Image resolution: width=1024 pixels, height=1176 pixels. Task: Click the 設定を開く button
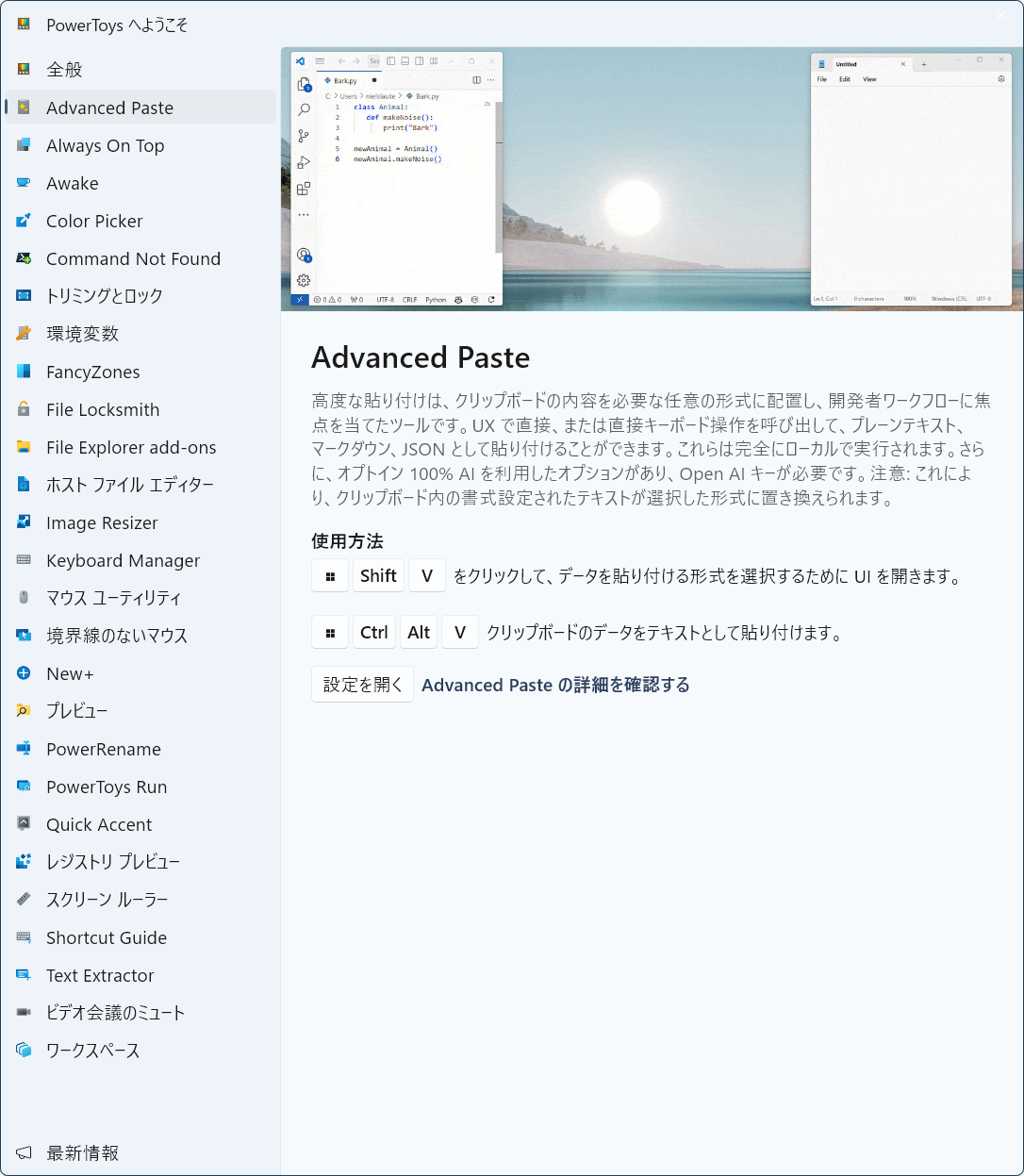(x=362, y=685)
